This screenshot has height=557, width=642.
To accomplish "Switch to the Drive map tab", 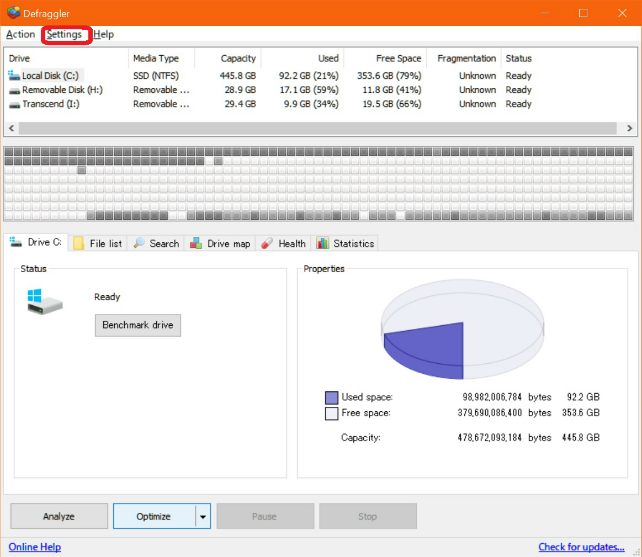I will (220, 243).
